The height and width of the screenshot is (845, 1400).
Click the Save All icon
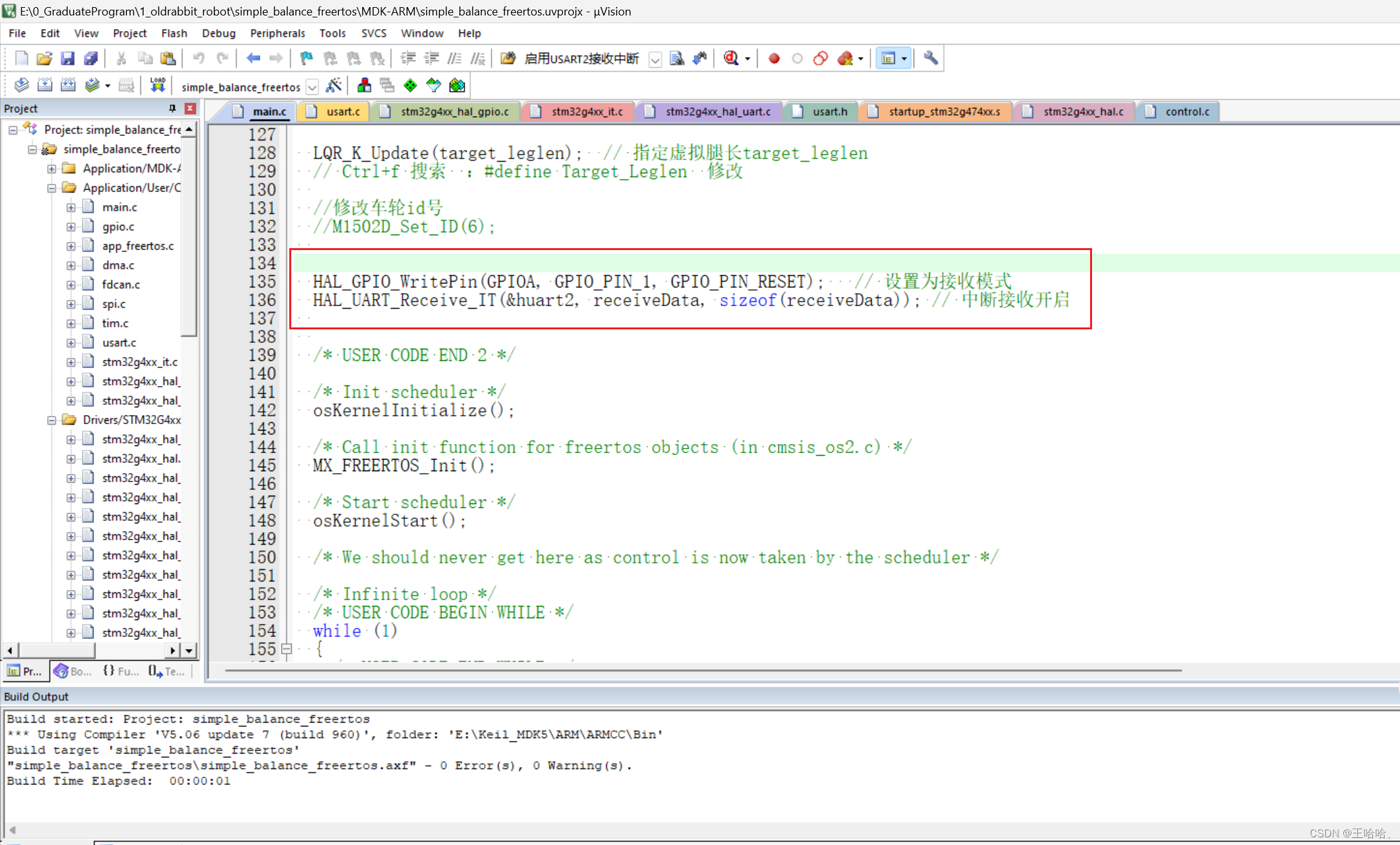click(91, 59)
